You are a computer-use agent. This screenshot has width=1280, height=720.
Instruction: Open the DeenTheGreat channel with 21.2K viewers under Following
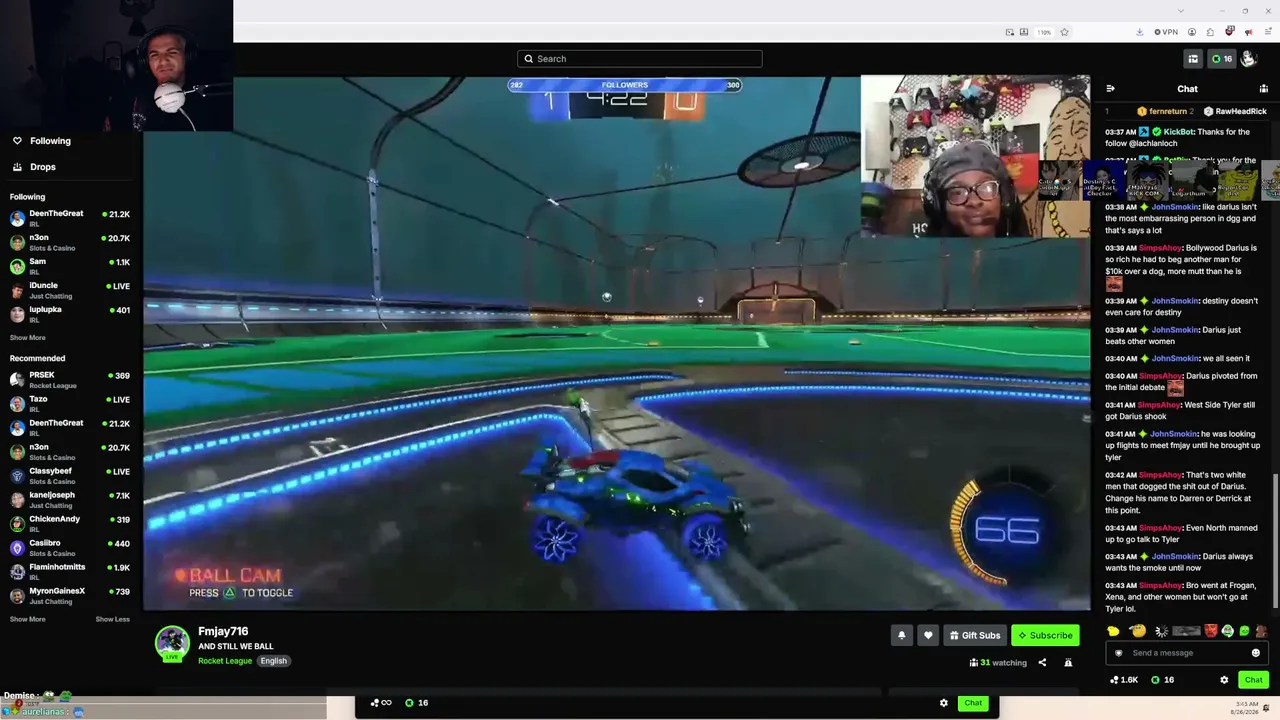[x=70, y=218]
